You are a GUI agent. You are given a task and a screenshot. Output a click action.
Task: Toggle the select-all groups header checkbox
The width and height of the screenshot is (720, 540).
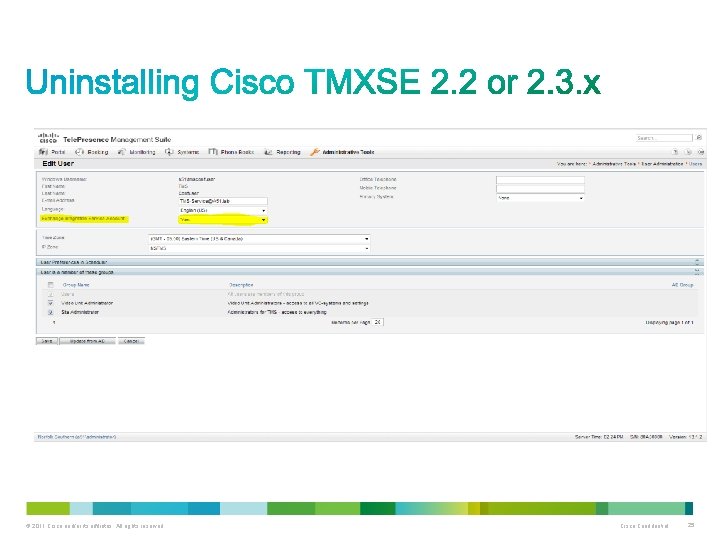pyautogui.click(x=51, y=285)
